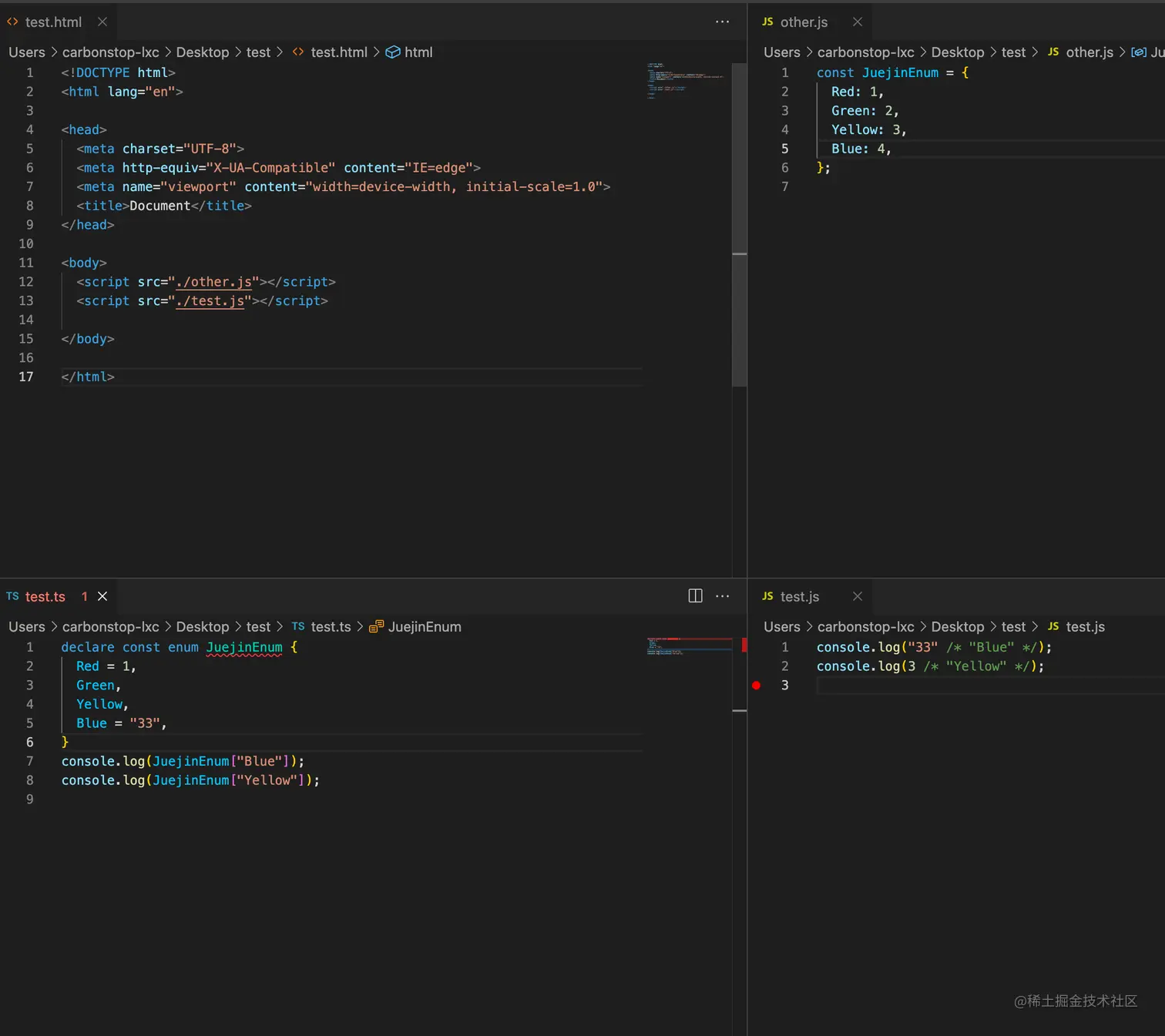Image resolution: width=1165 pixels, height=1036 pixels.
Task: Click the underlined JuejinEnum error in test.ts
Action: [243, 648]
